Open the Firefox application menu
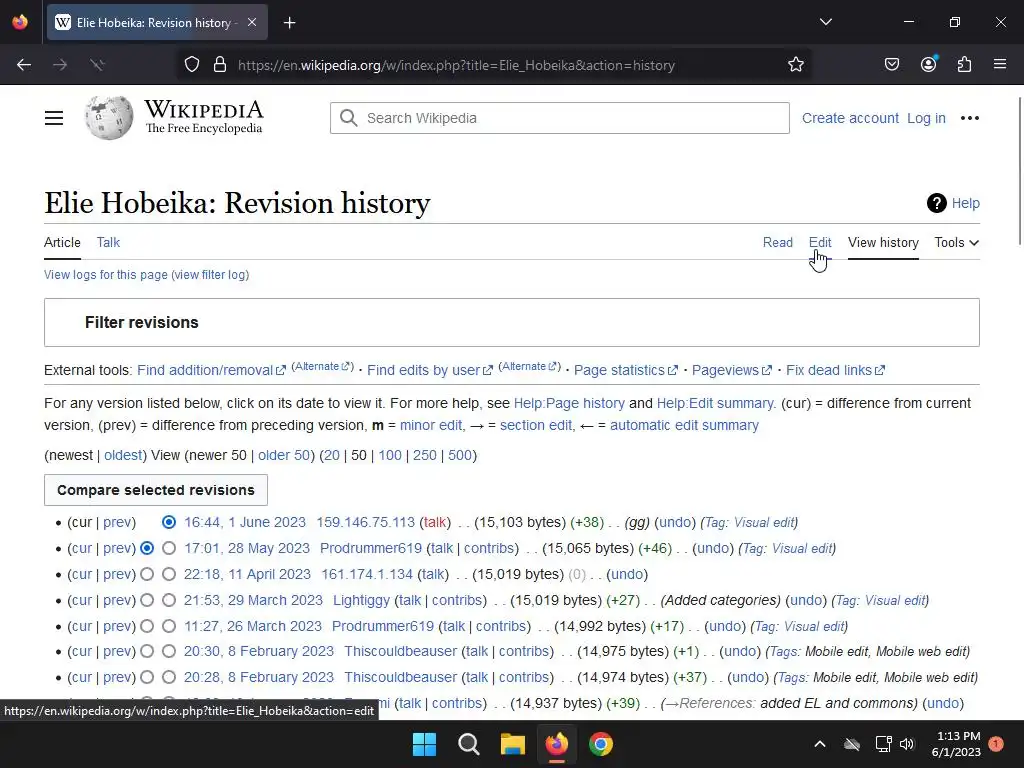The width and height of the screenshot is (1024, 768). tap(1000, 64)
